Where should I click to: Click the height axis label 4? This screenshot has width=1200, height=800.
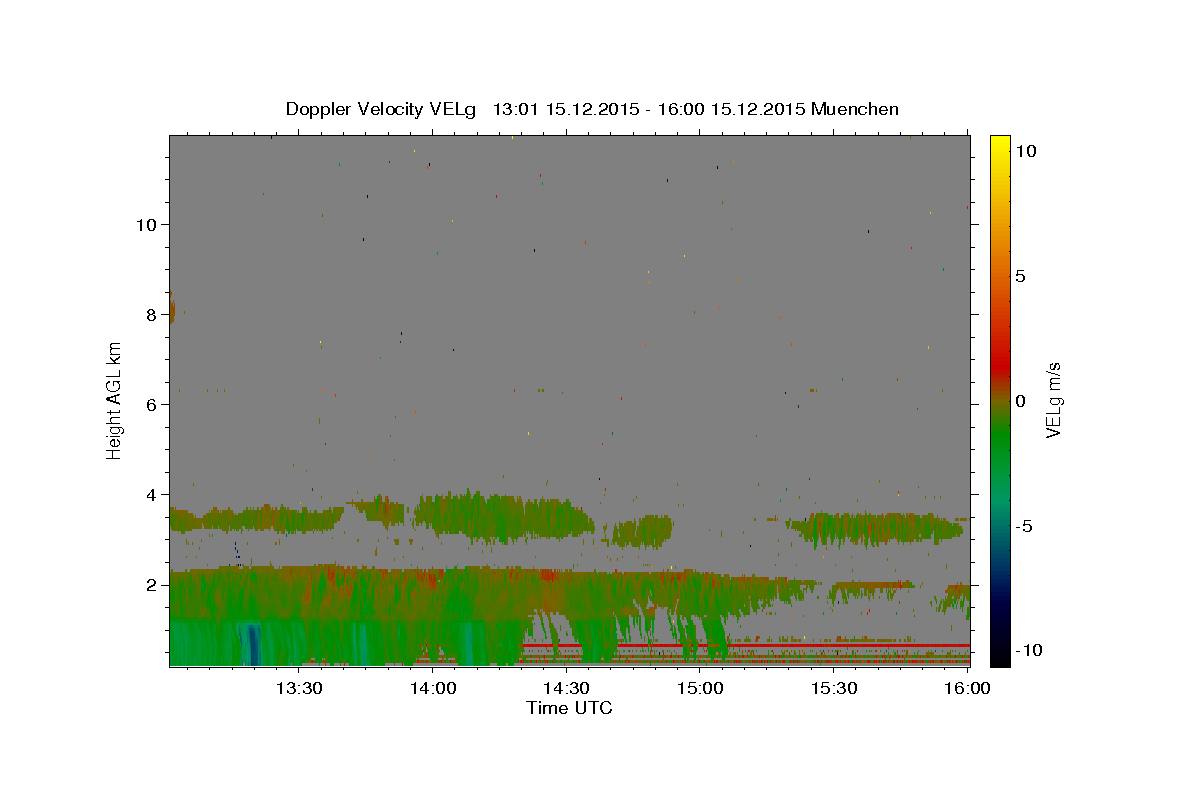click(x=151, y=494)
